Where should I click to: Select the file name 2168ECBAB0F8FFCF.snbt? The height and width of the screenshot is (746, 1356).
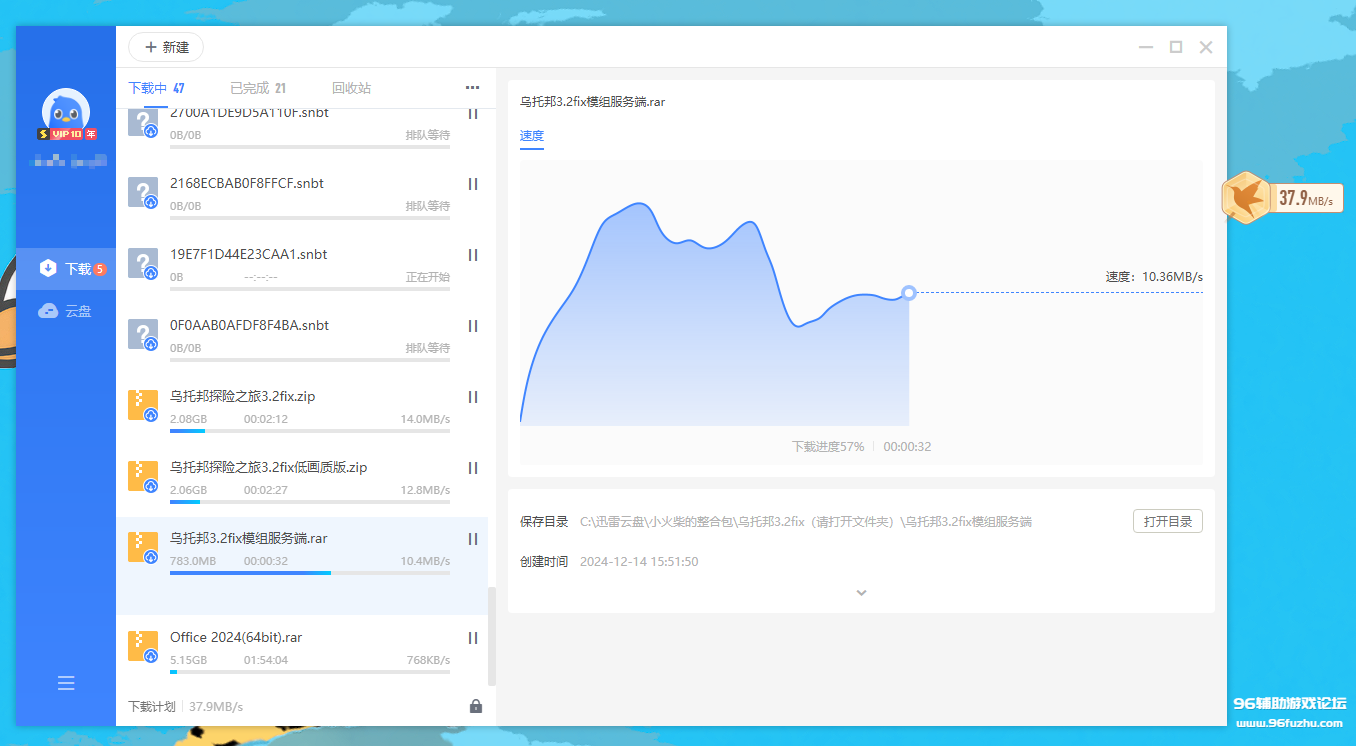[x=247, y=184]
